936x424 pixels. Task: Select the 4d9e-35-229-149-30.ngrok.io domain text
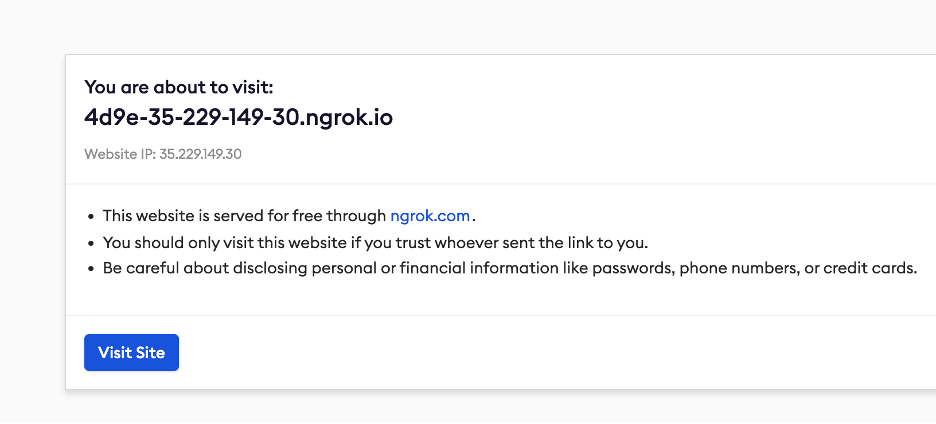point(238,118)
